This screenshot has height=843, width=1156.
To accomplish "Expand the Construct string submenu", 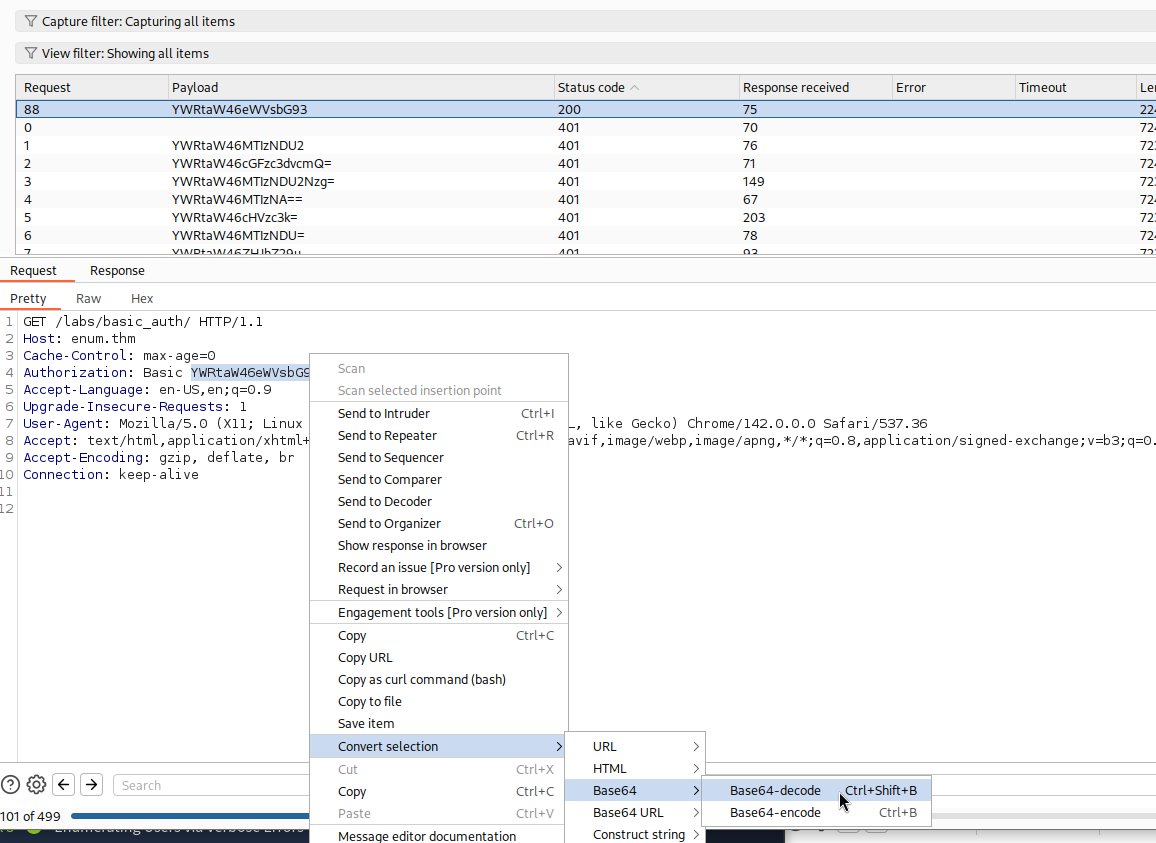I will [x=635, y=834].
